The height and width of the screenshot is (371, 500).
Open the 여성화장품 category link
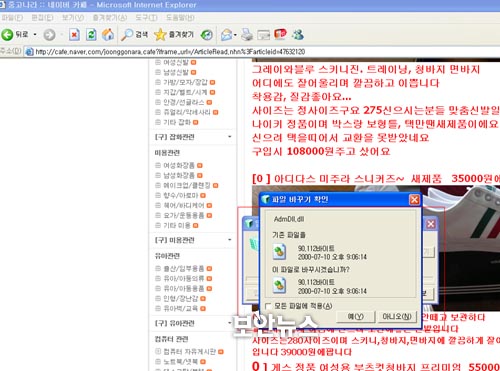179,165
